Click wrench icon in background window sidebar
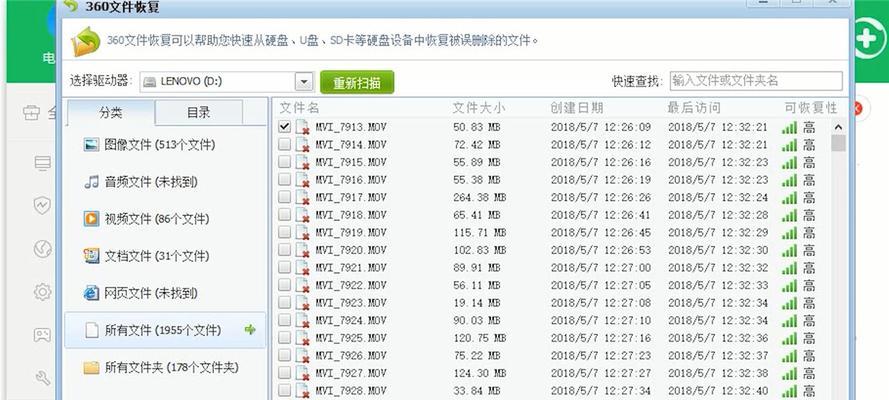Viewport: 889px width, 400px height. click(x=43, y=378)
